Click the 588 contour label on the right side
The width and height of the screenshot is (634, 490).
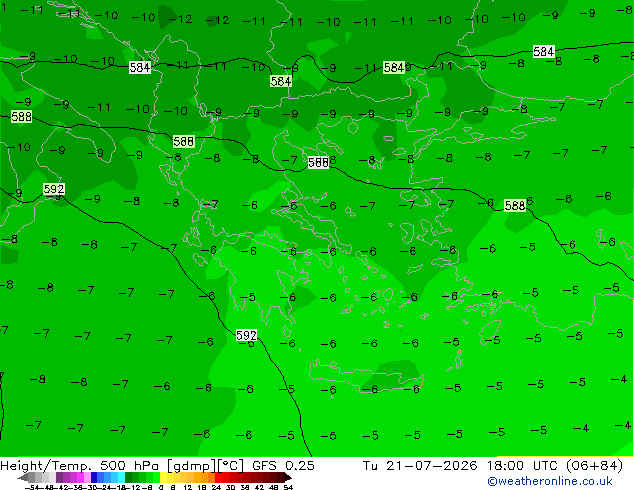tap(515, 205)
